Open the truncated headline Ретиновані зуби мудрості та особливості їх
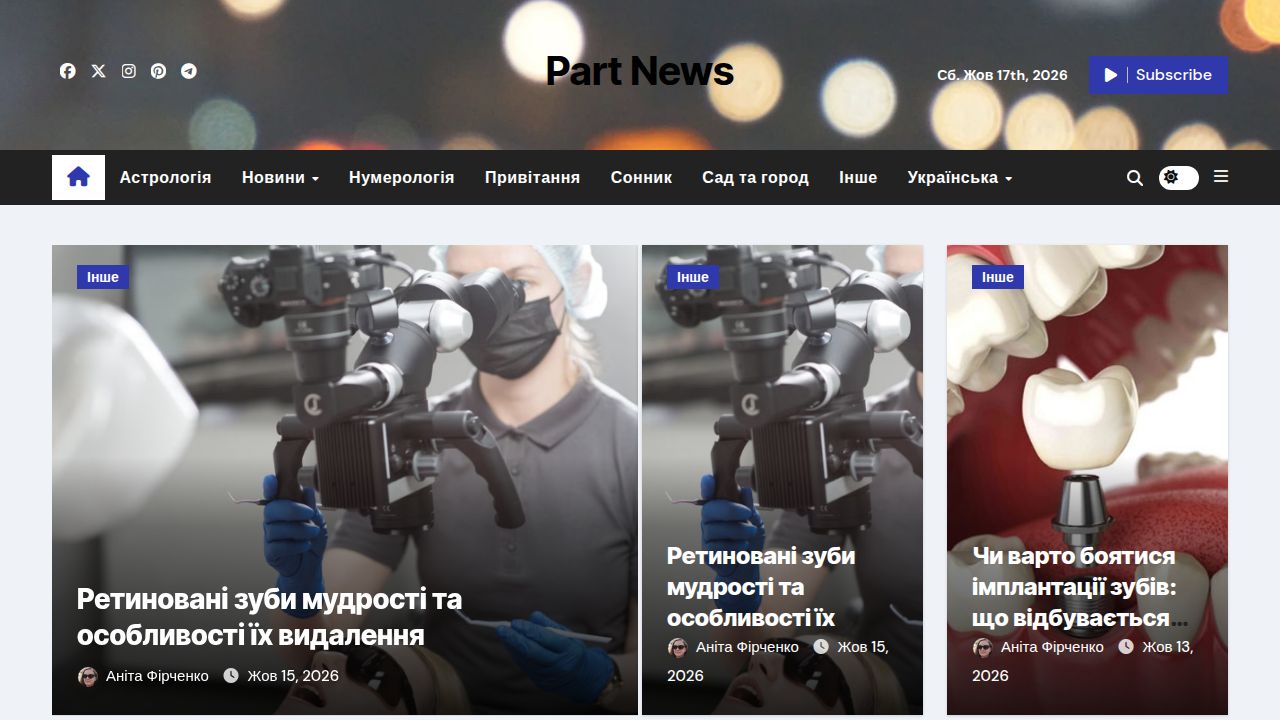The width and height of the screenshot is (1280, 720). click(761, 586)
